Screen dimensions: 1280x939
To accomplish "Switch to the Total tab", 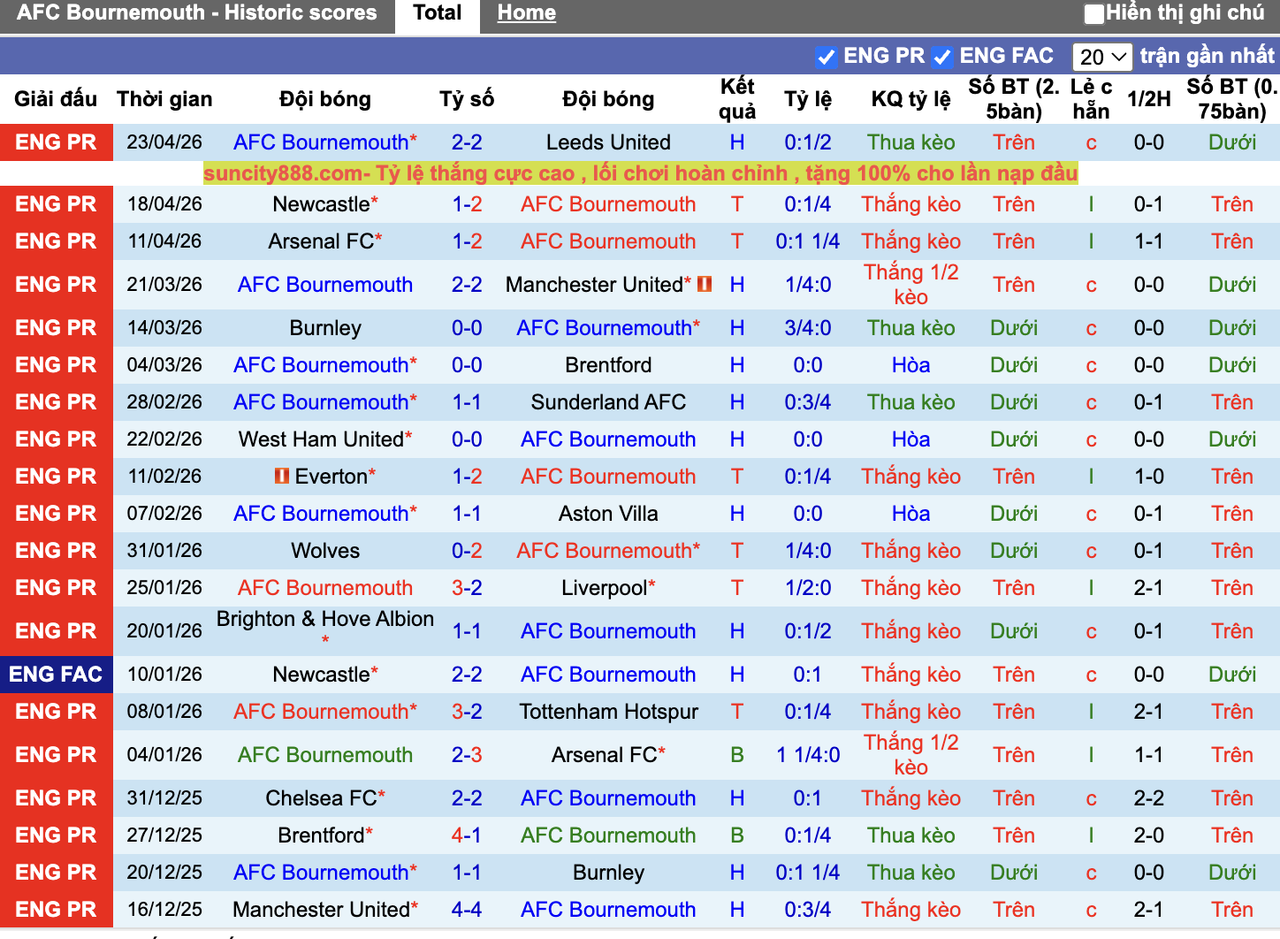I will [437, 14].
